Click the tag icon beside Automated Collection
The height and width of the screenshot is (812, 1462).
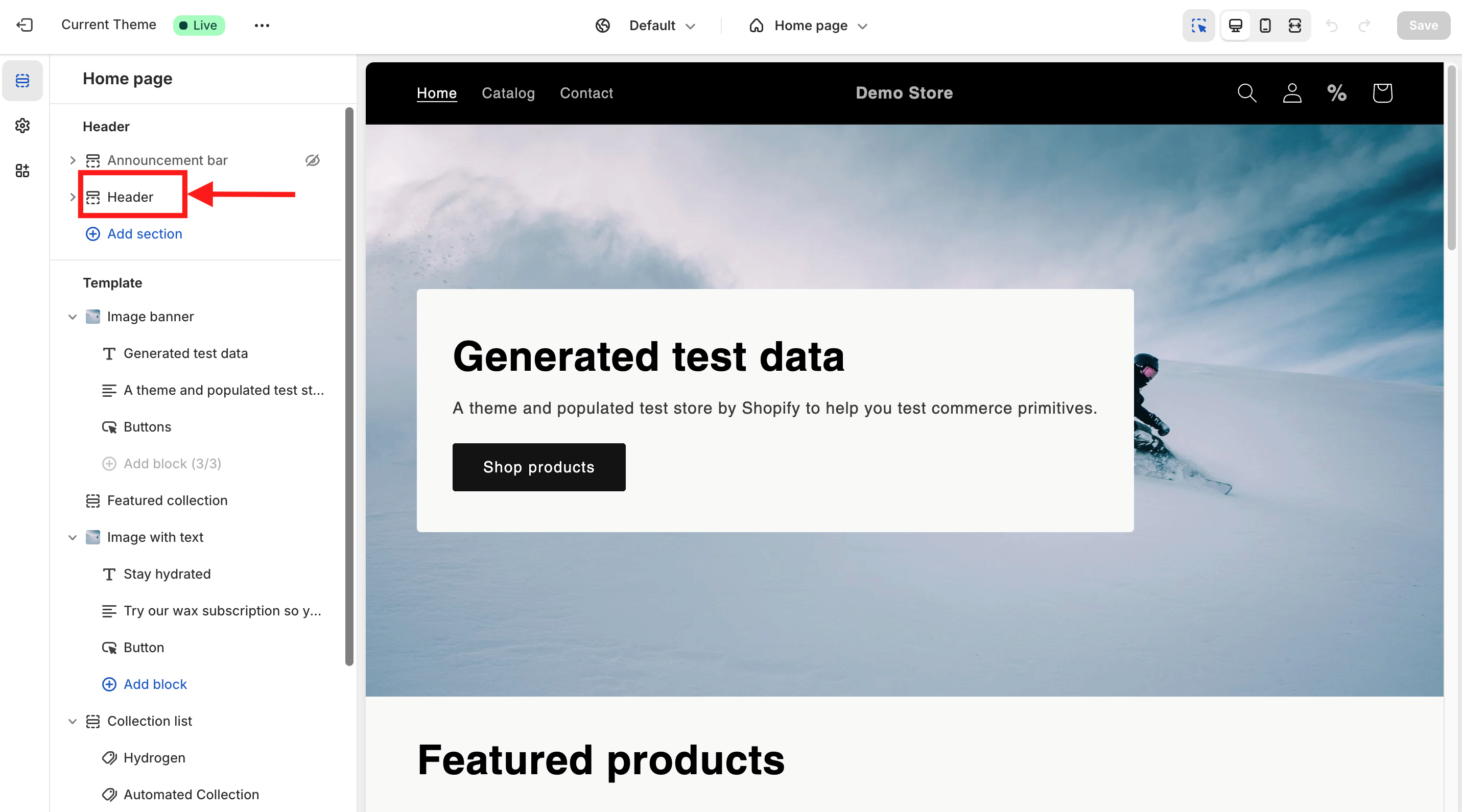tap(109, 795)
